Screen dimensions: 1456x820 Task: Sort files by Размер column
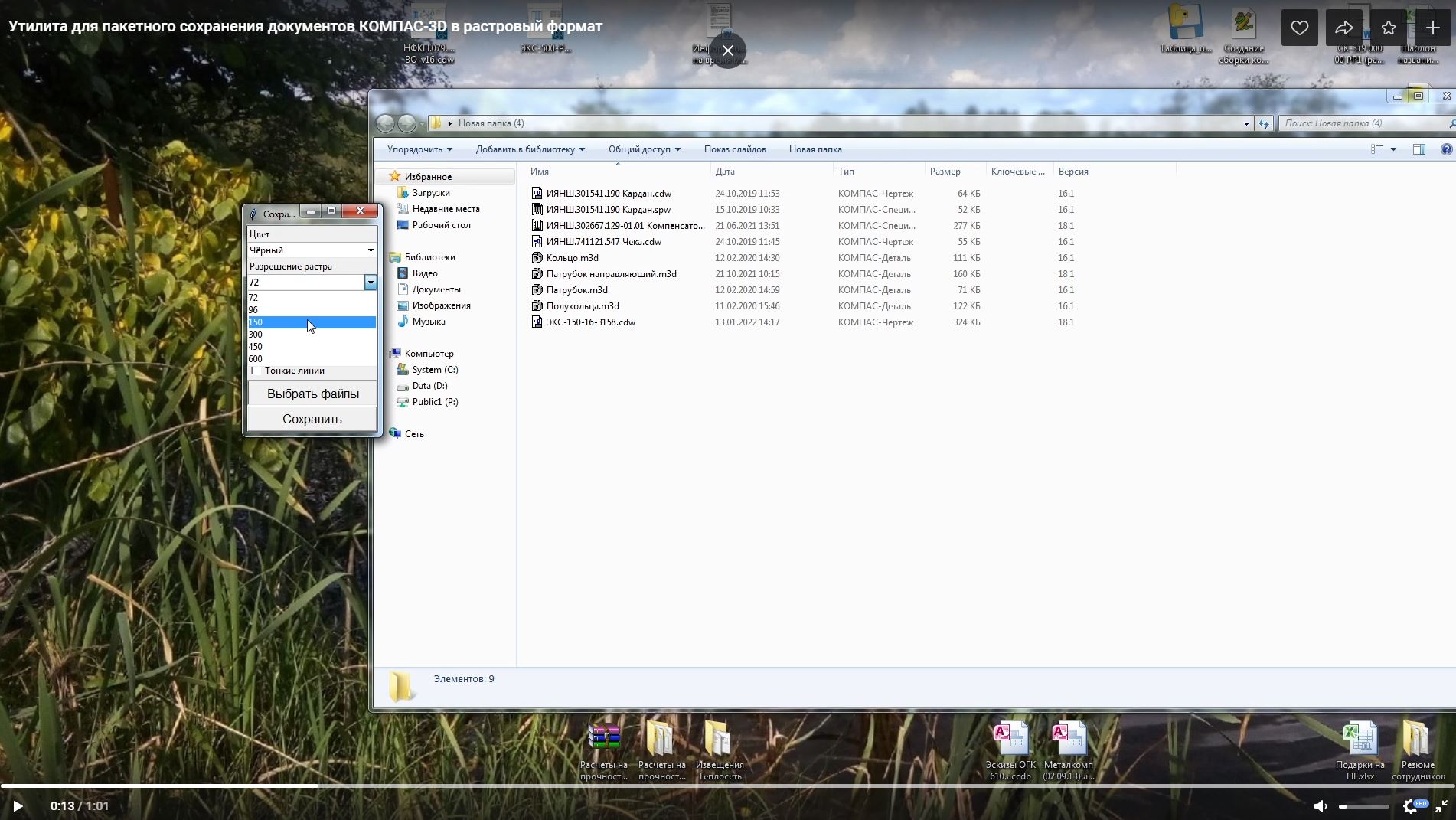pos(955,172)
